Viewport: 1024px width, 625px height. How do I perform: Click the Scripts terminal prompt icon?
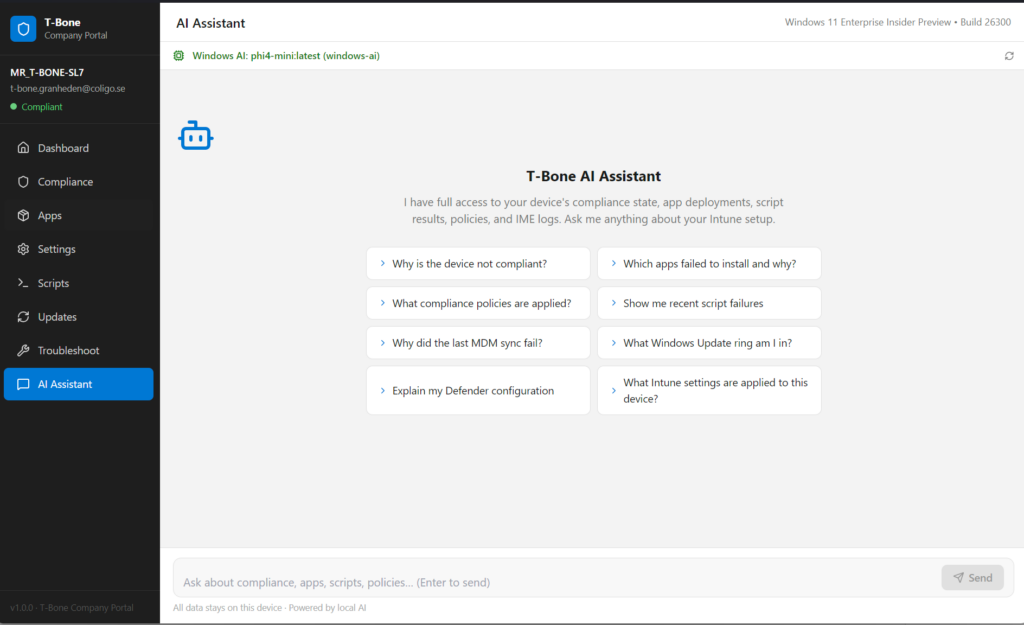[24, 283]
